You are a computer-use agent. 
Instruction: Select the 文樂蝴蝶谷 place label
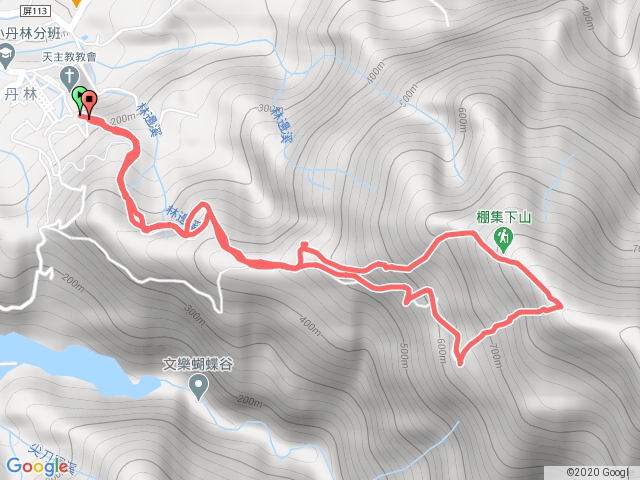[x=198, y=364]
